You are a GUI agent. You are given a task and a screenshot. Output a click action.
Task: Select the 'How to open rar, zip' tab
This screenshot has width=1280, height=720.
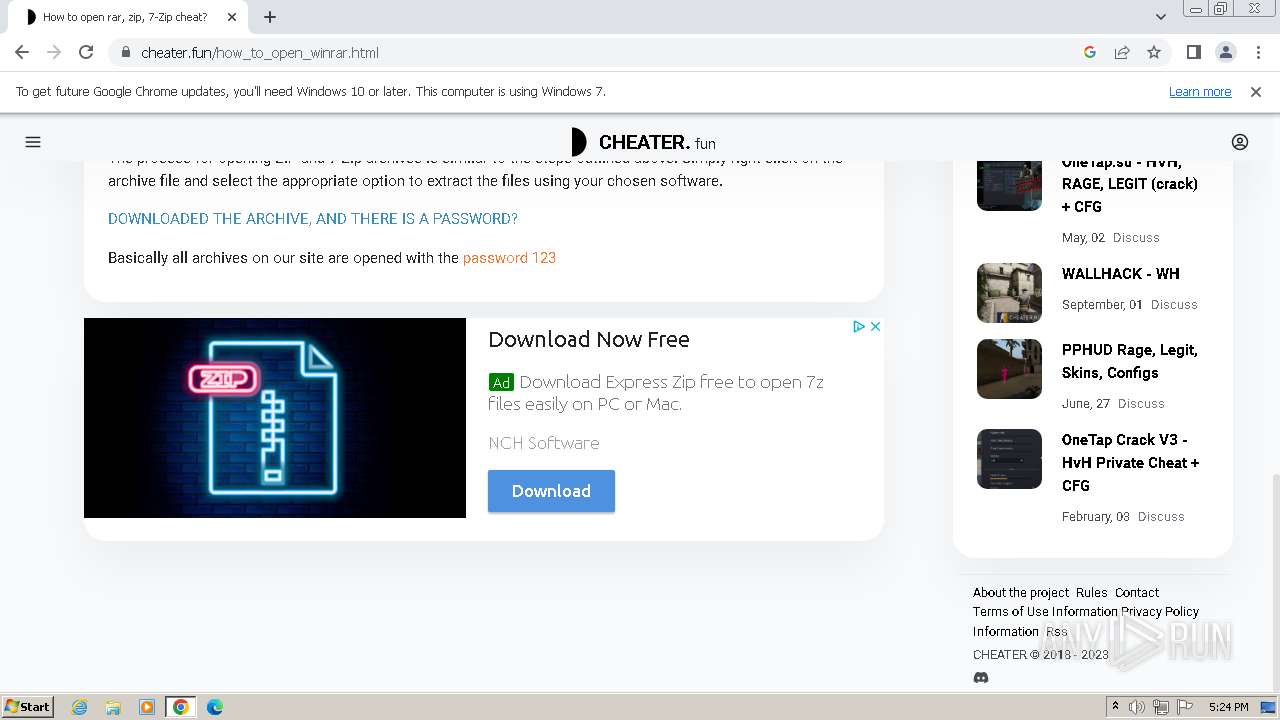tap(126, 17)
